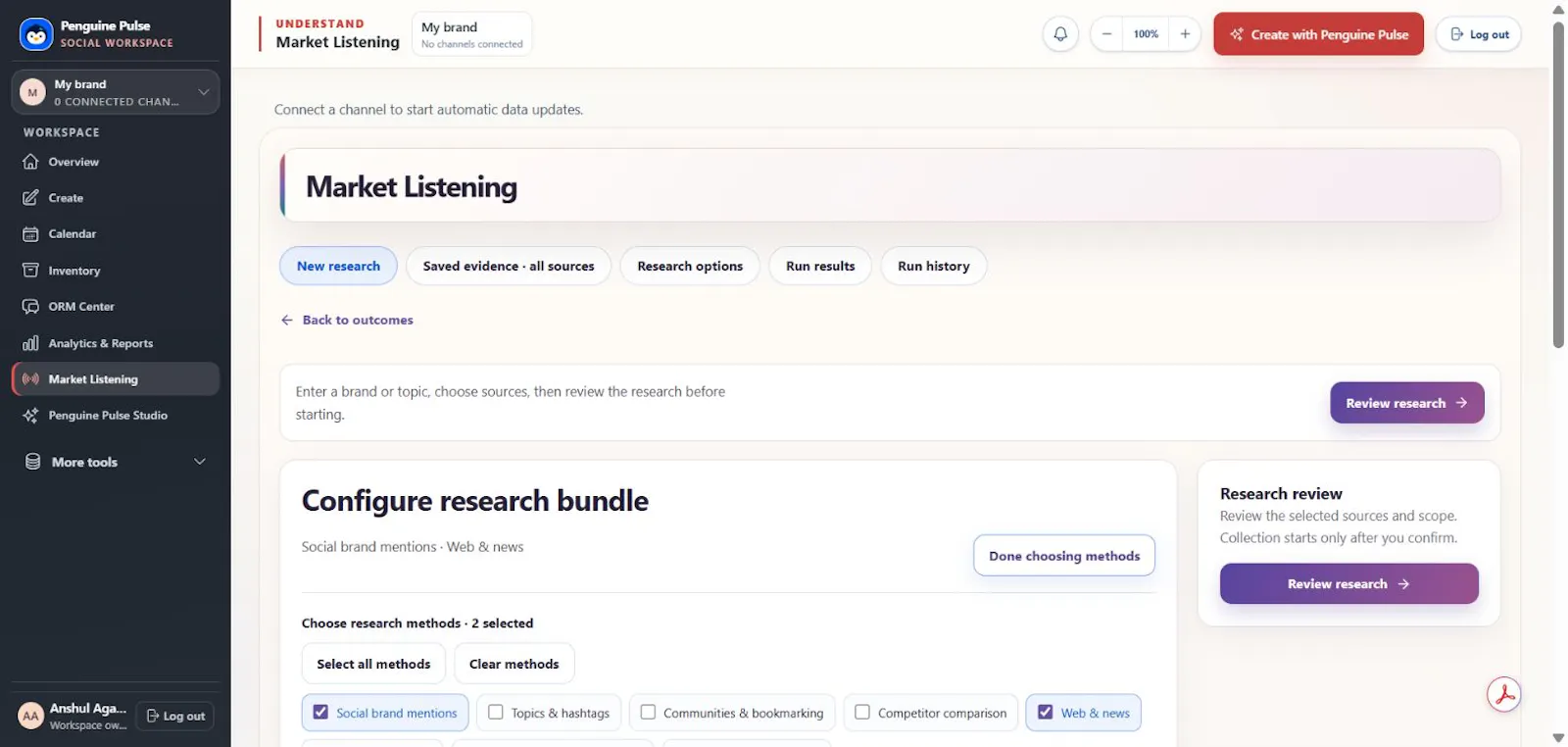This screenshot has width=1568, height=747.
Task: Click the page vertical scrollbar thumb
Action: (x=1558, y=183)
